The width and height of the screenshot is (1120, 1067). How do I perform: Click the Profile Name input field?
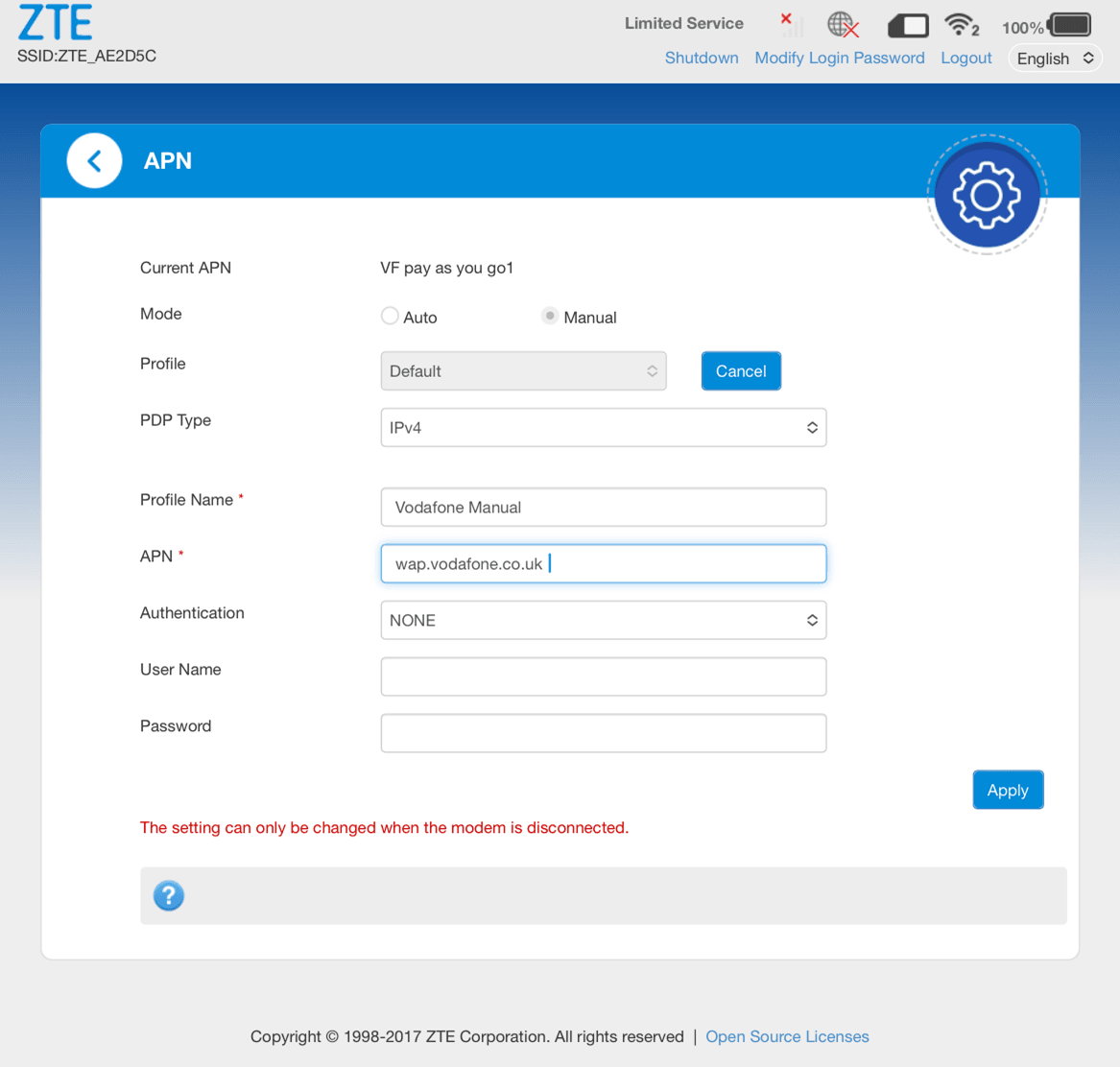click(604, 507)
